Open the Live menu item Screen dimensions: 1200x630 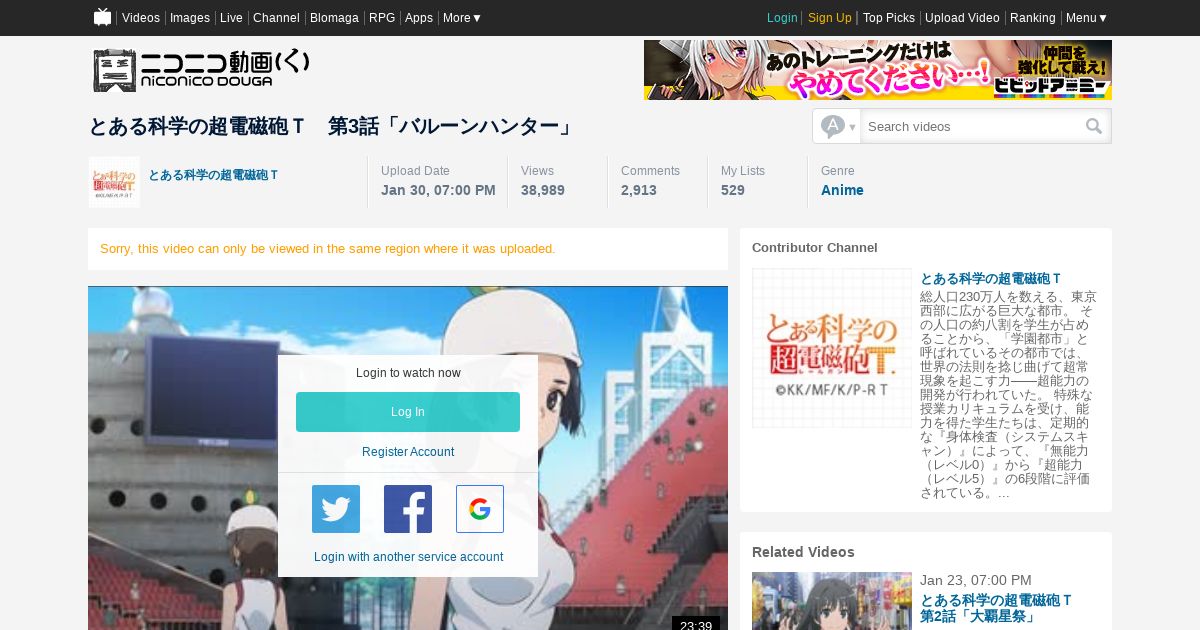click(231, 18)
